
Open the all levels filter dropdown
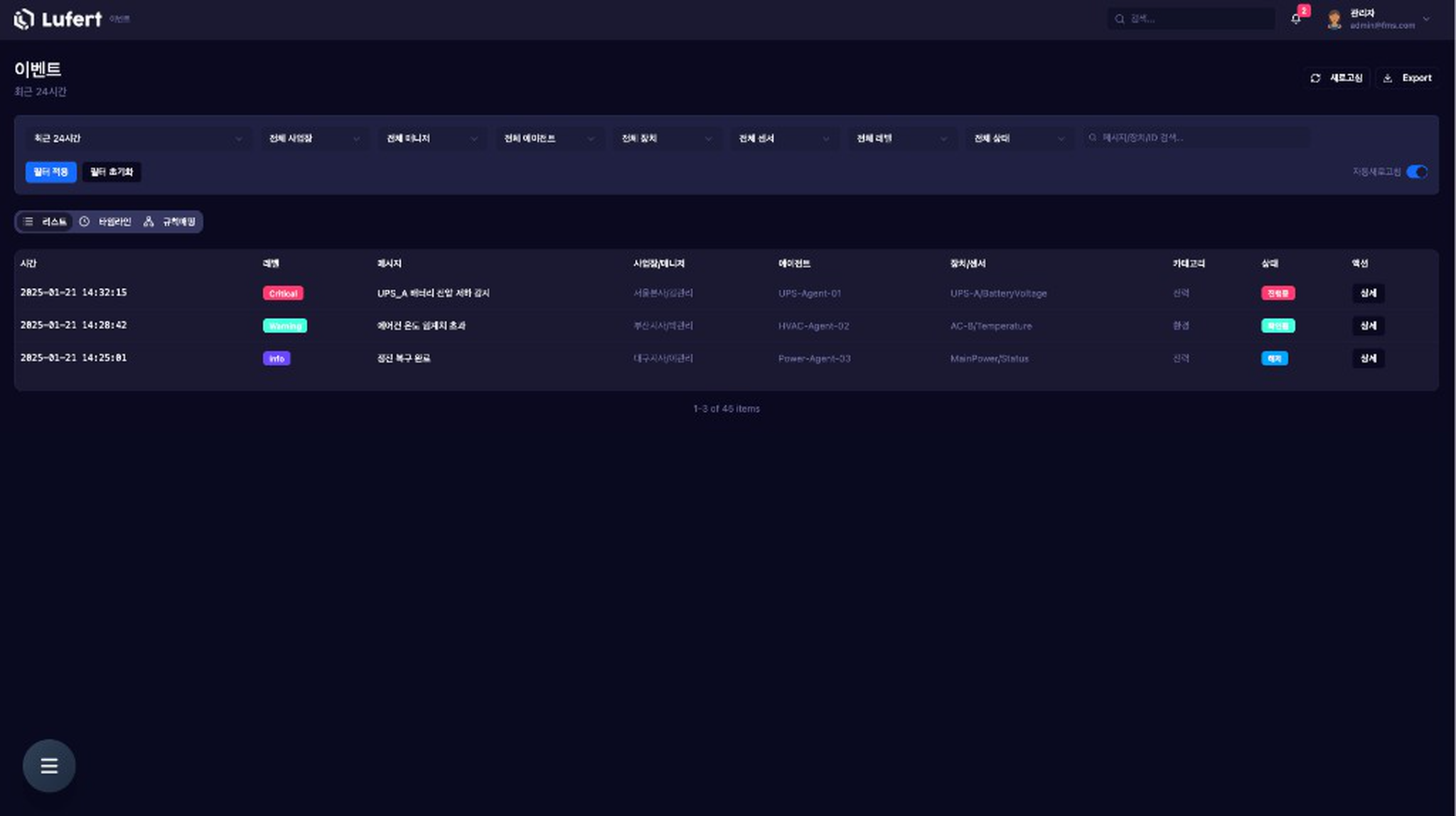point(902,139)
